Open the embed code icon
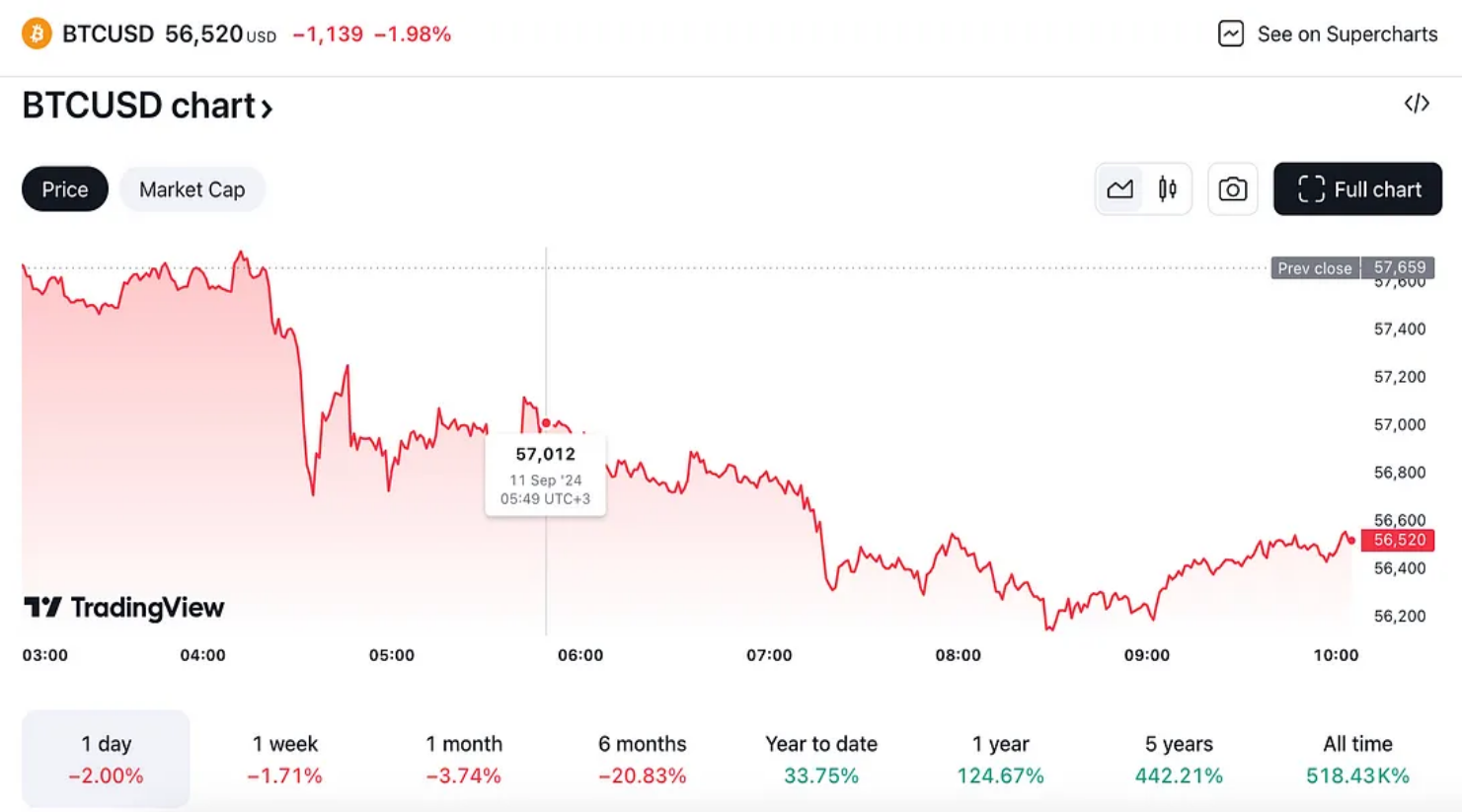The width and height of the screenshot is (1462, 812). click(1417, 104)
